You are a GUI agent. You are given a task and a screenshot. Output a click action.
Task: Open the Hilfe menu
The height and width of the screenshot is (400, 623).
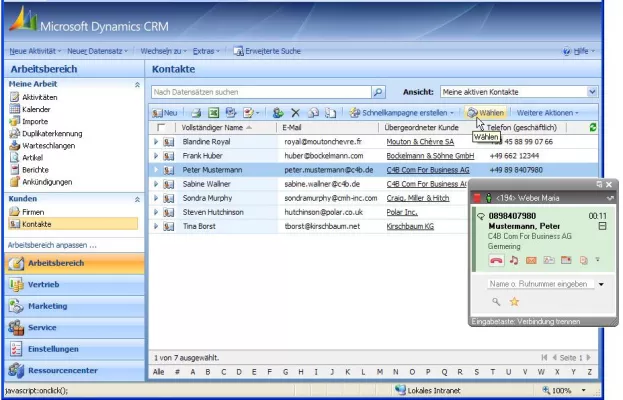click(579, 51)
